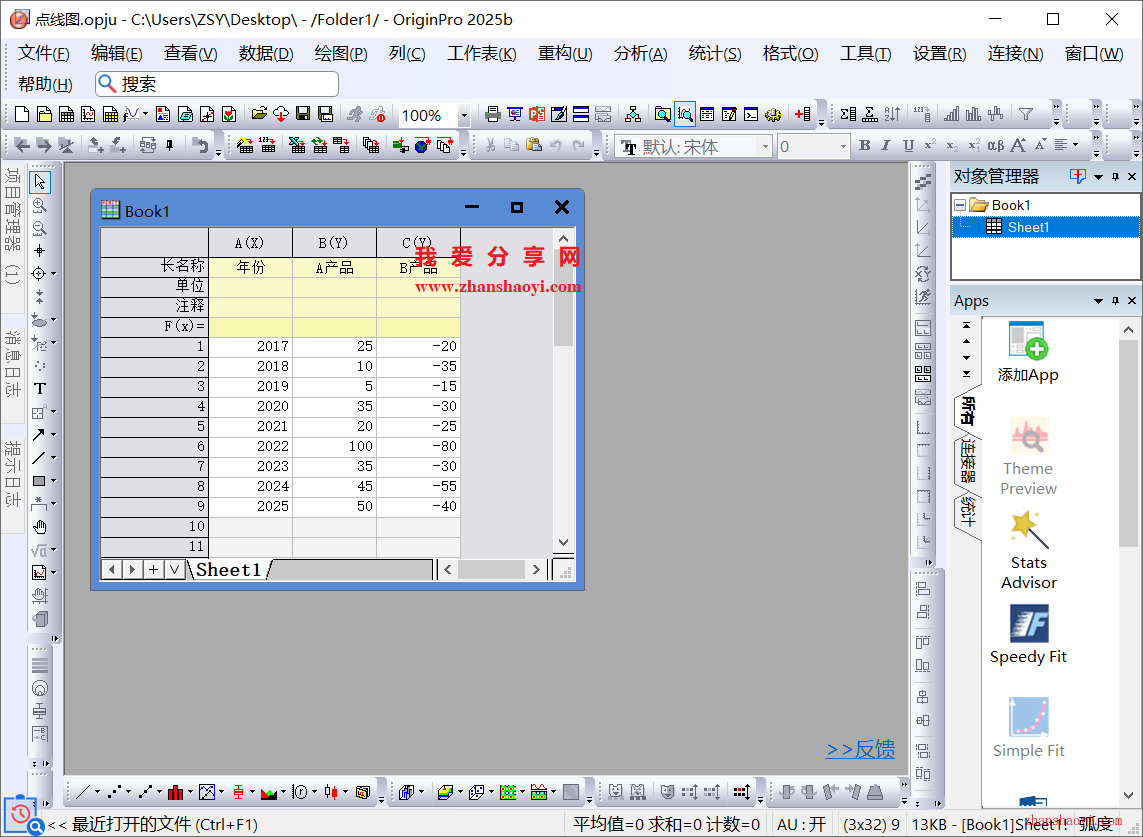The image size is (1143, 837).
Task: Click the >>反馈 feedback link
Action: coord(859,750)
